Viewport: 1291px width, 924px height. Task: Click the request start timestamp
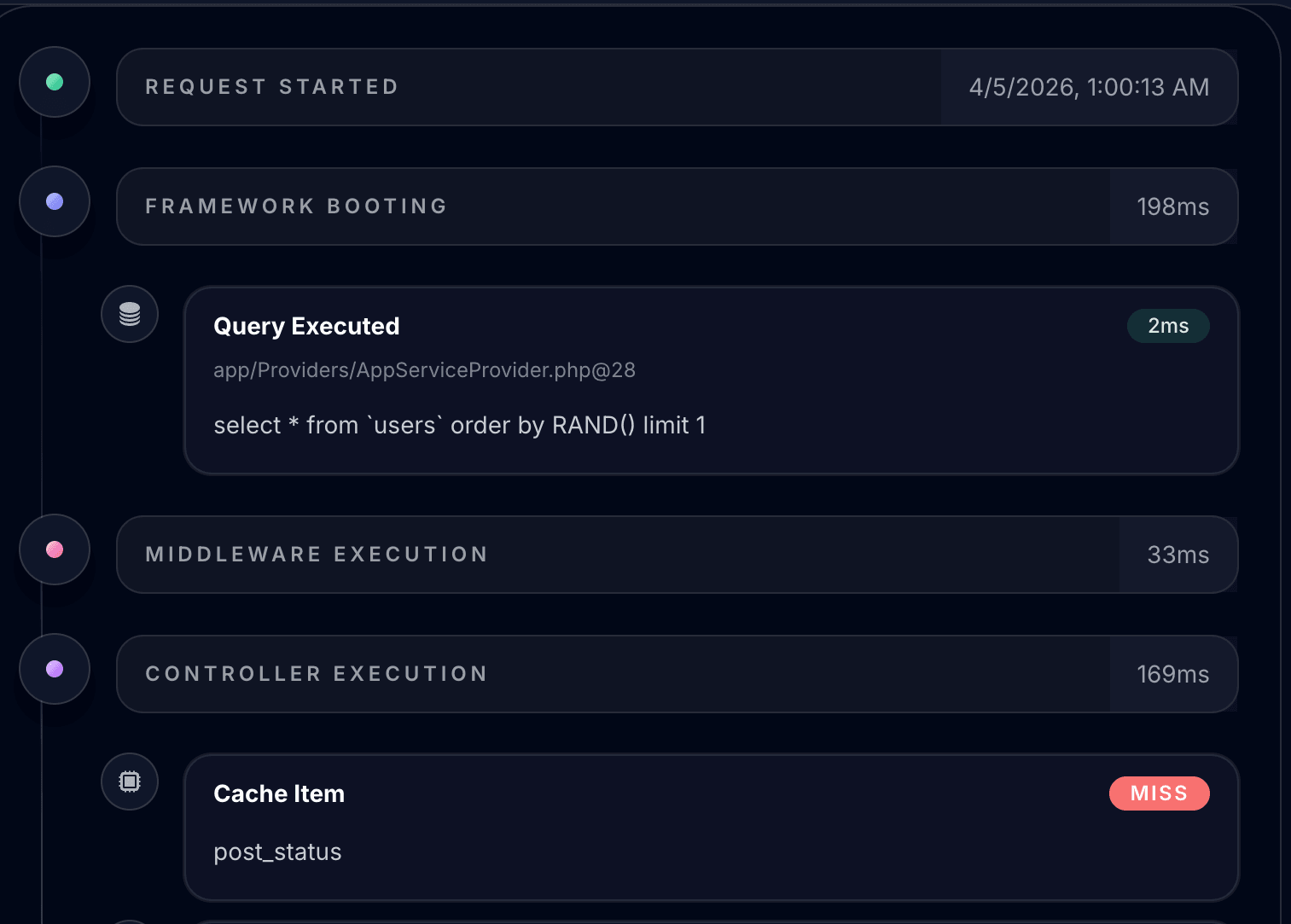(x=1089, y=87)
